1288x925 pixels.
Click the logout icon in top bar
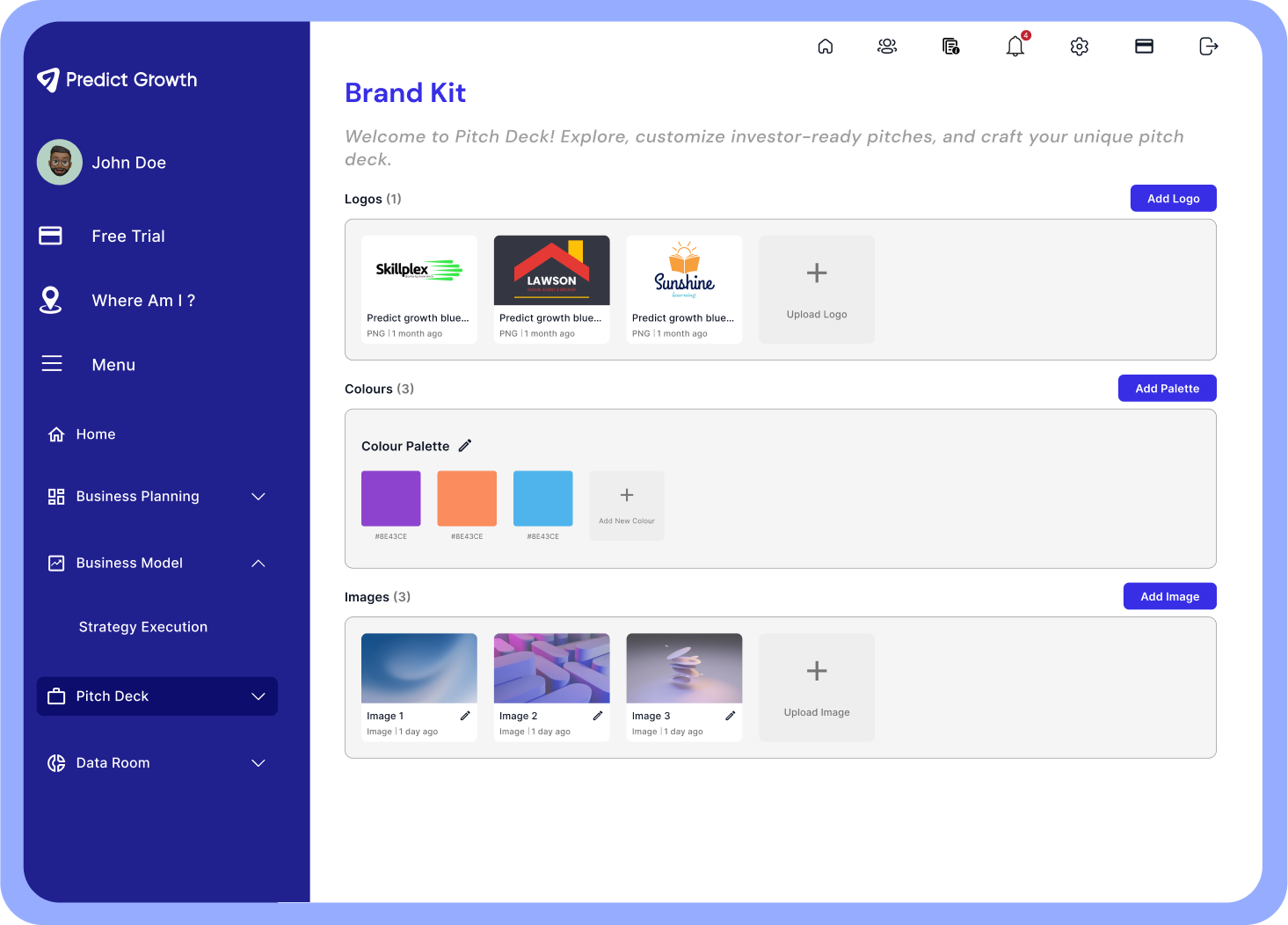point(1209,47)
